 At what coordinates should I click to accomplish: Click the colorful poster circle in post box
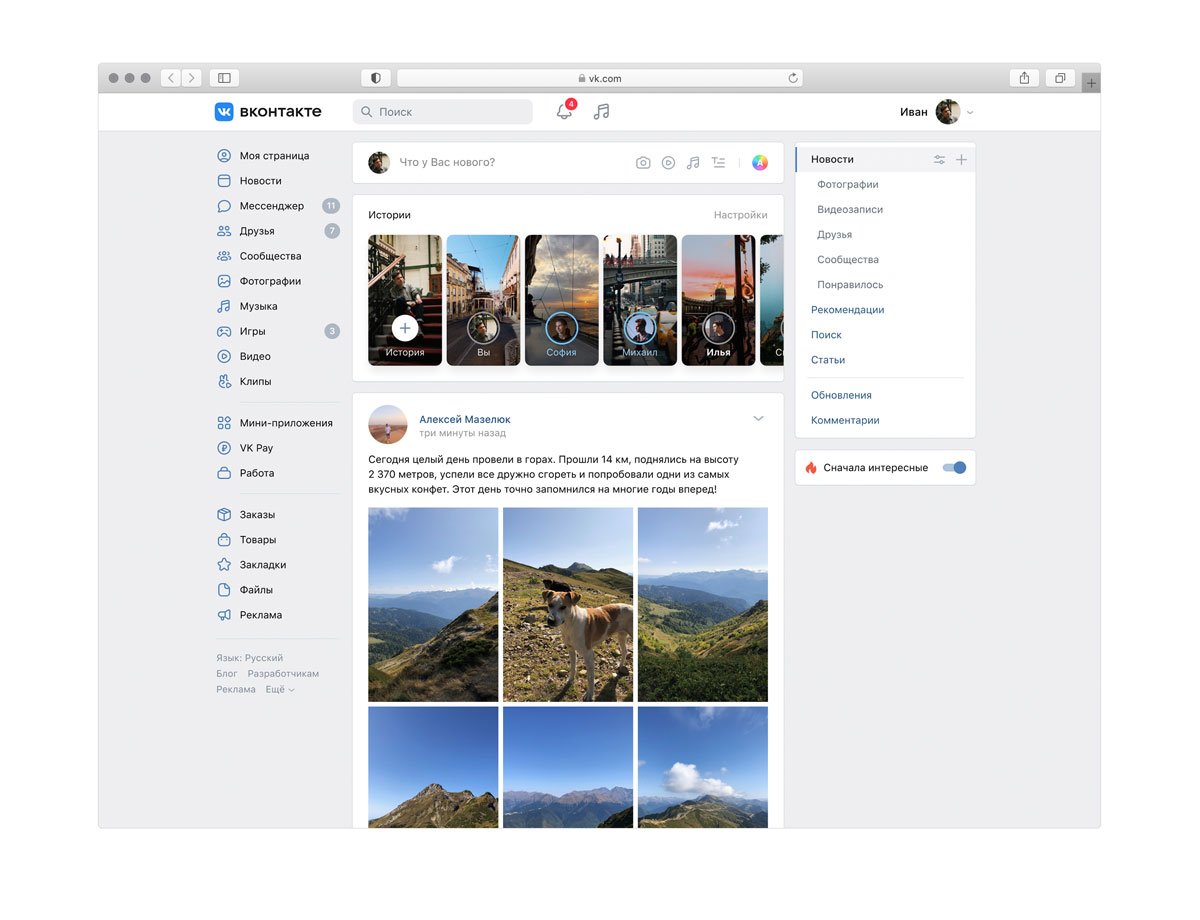pyautogui.click(x=760, y=163)
